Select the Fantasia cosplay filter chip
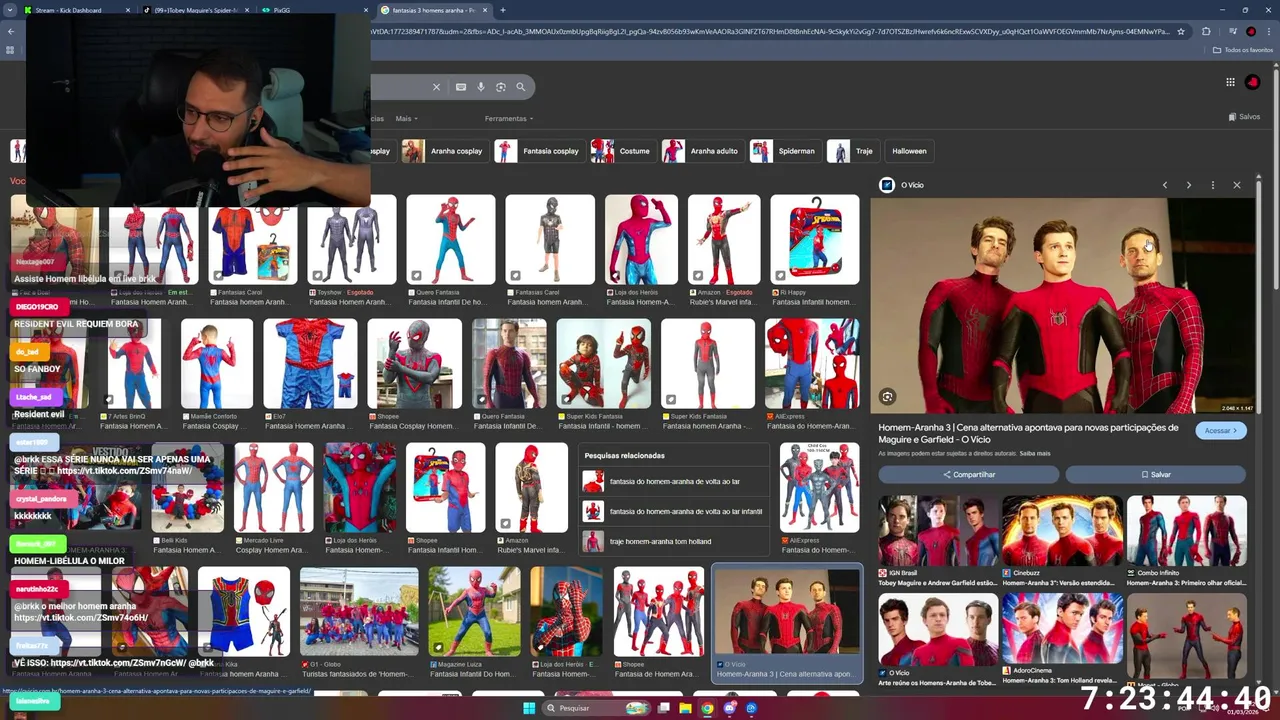 539,151
